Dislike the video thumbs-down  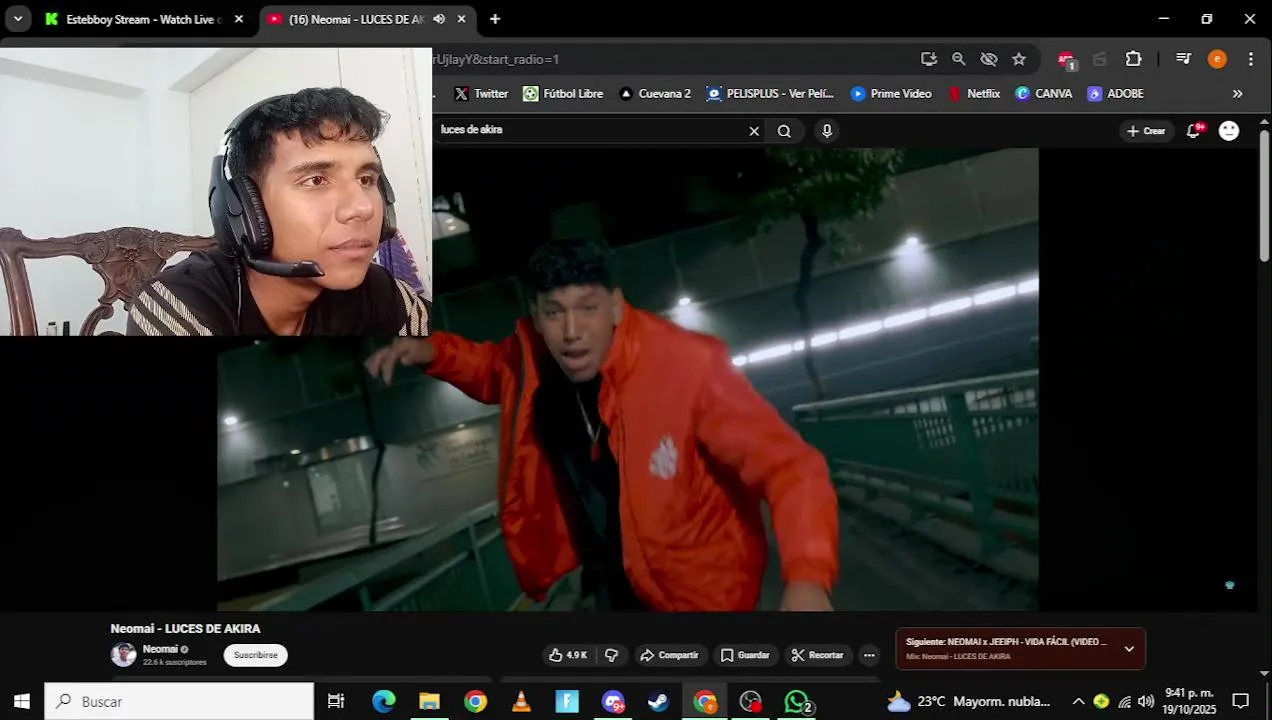tap(612, 655)
